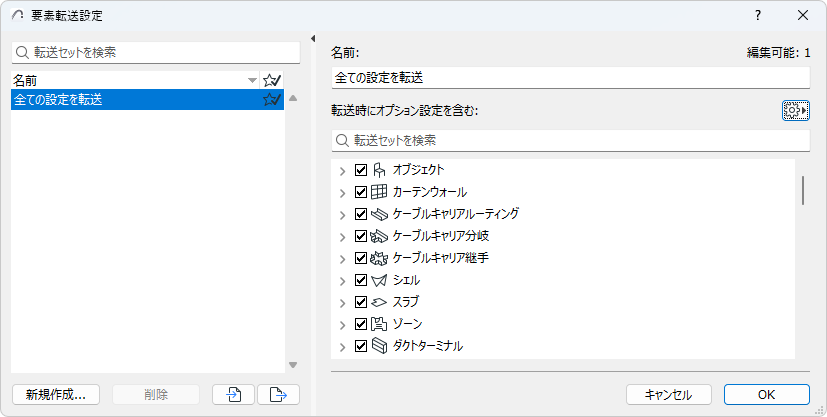Toggle star icon on 全ての設定を転送 row

pos(272,100)
